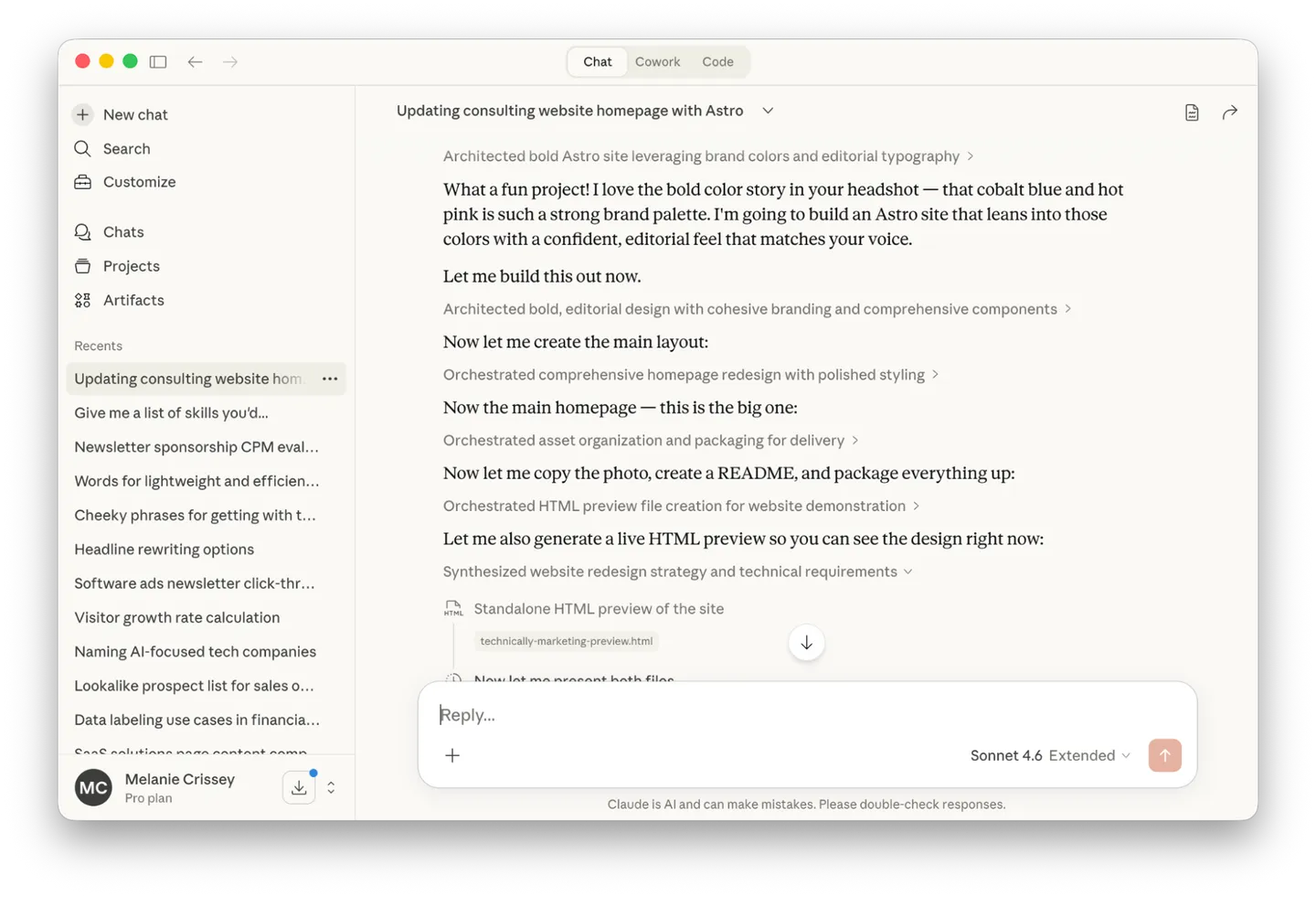Add attachment with plus icon in reply box

tap(452, 755)
